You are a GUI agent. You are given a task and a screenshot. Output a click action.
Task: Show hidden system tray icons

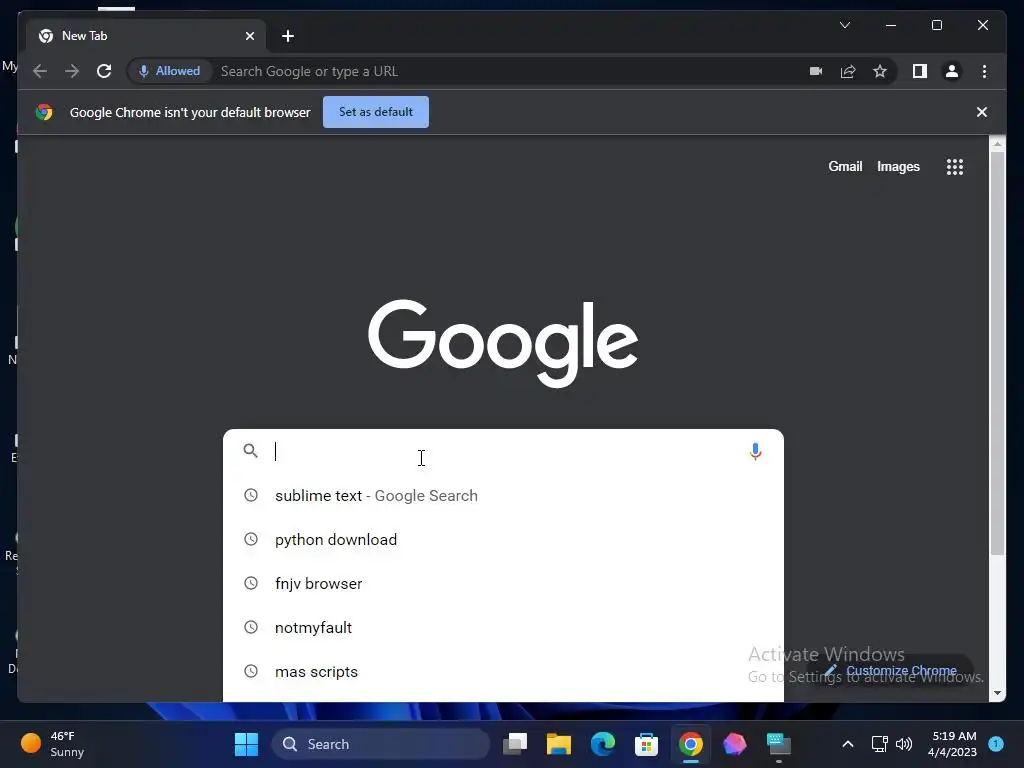coord(848,744)
